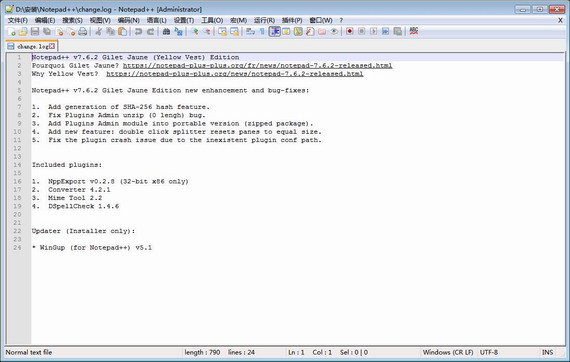Click the 'WinGup (for Notepad++) v5.1' line
This screenshot has width=570, height=362.
pos(96,248)
